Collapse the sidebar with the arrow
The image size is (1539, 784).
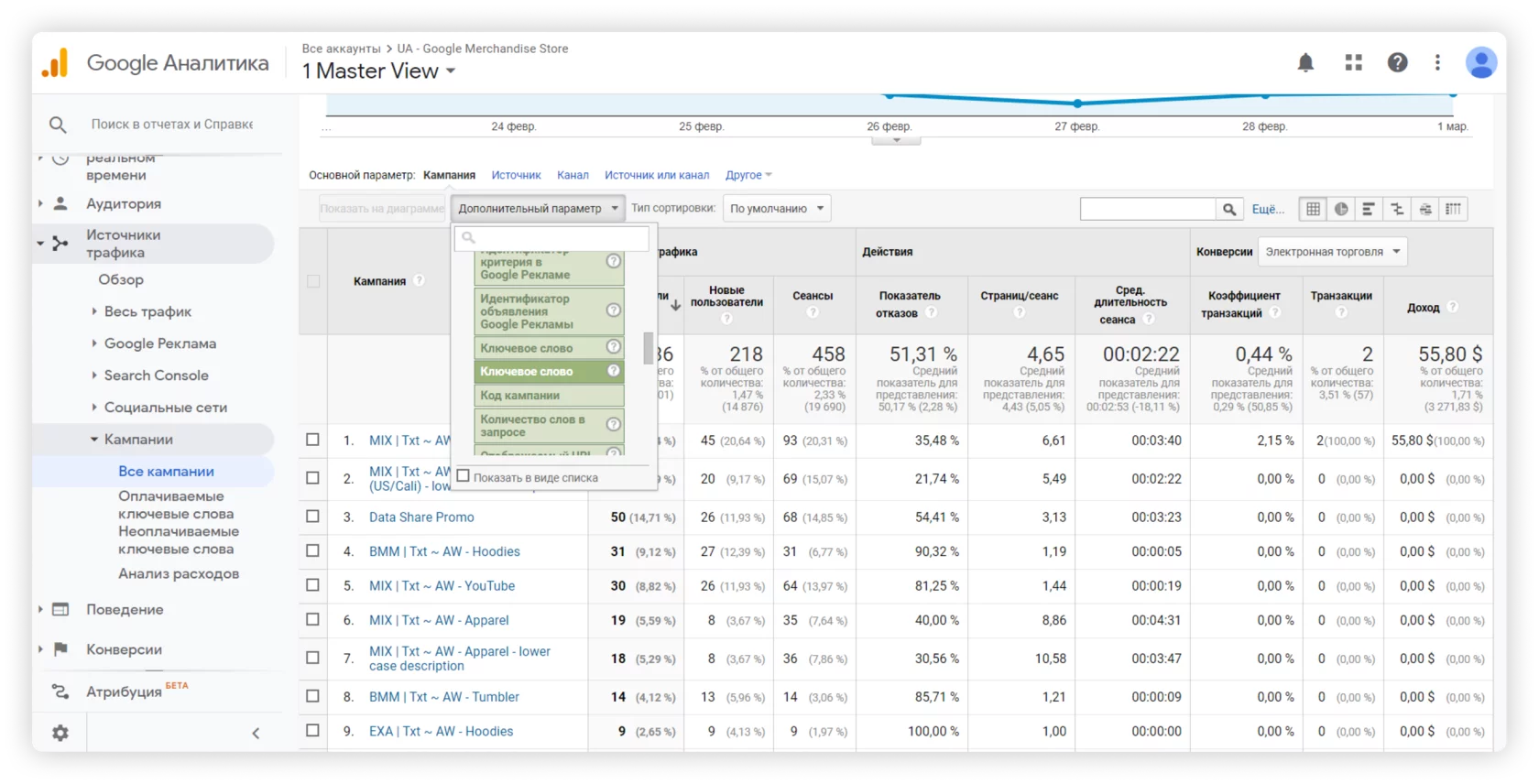coord(256,733)
